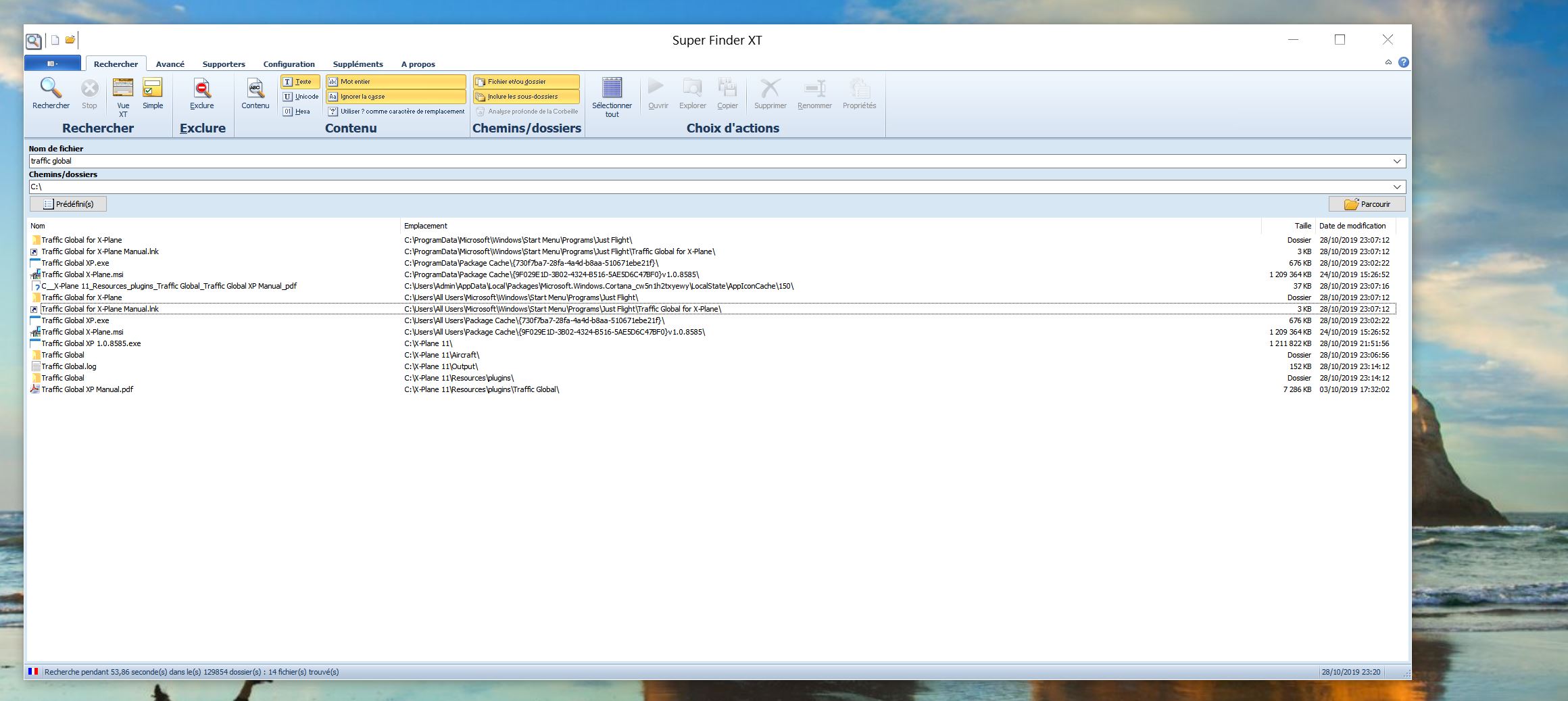
Task: Click the new document icon in title bar
Action: [x=55, y=40]
